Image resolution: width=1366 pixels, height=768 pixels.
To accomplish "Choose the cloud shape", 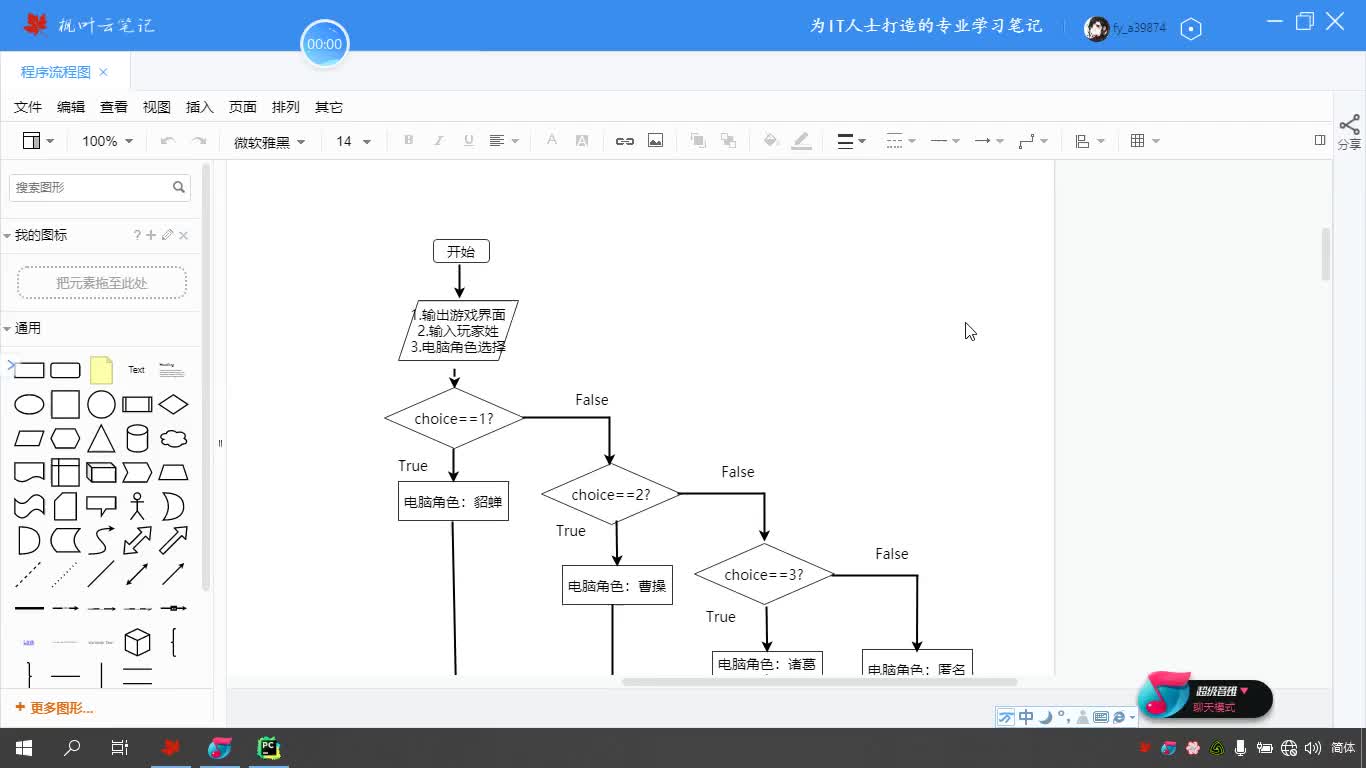I will [173, 438].
